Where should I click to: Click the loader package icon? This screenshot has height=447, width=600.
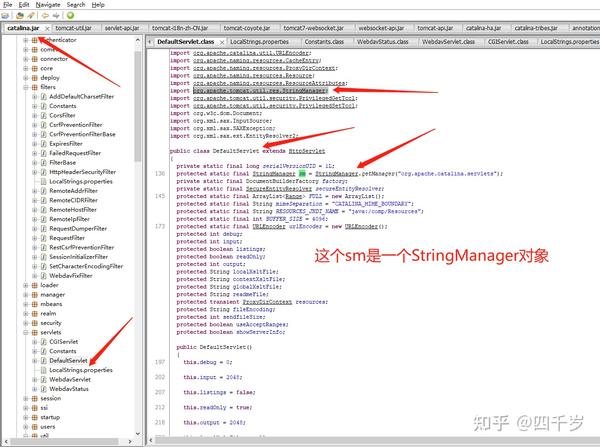click(34, 285)
